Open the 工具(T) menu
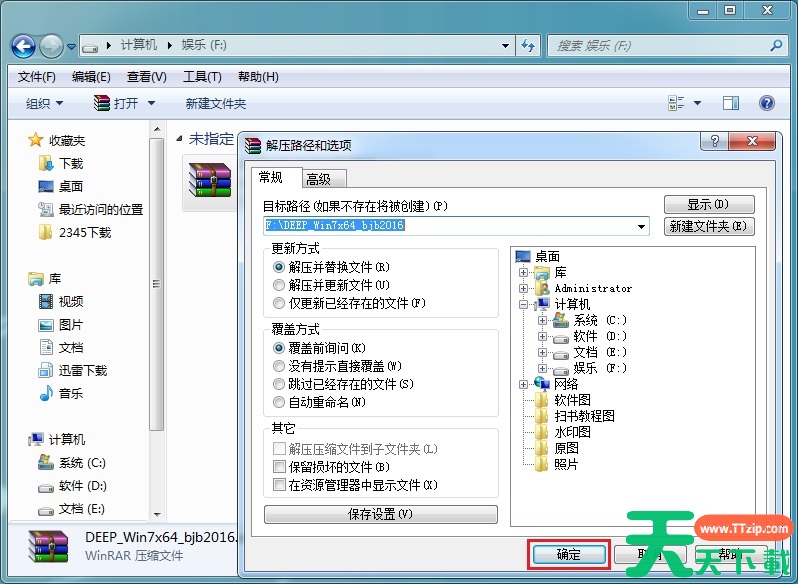798x584 pixels. 201,77
